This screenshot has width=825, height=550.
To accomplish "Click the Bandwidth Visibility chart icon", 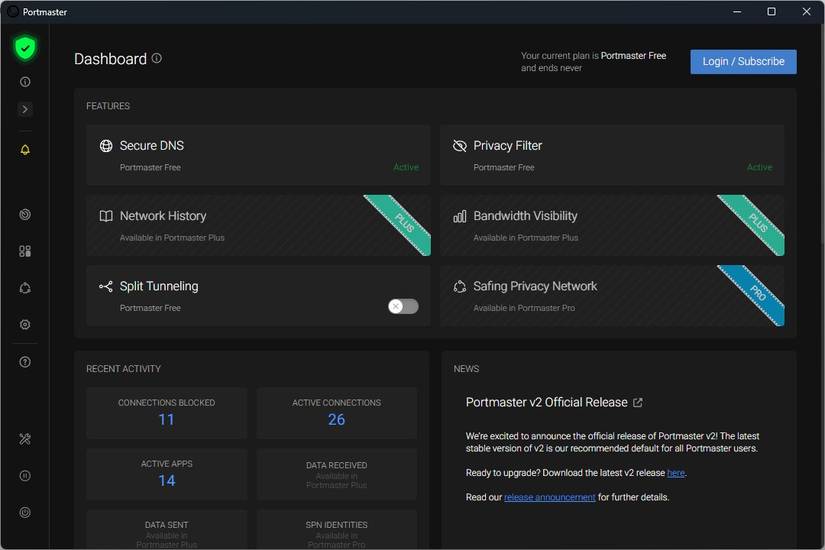I will pos(459,216).
